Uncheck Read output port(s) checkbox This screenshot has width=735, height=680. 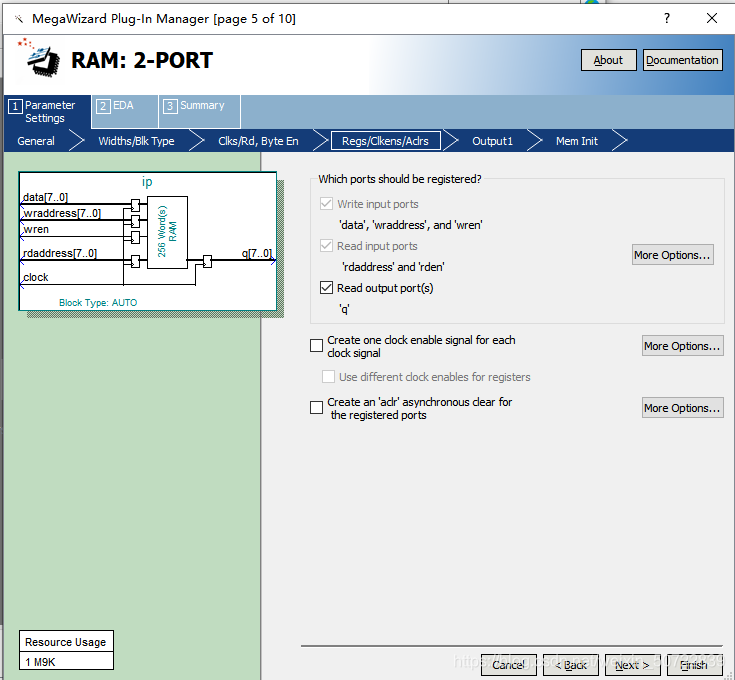(x=326, y=288)
